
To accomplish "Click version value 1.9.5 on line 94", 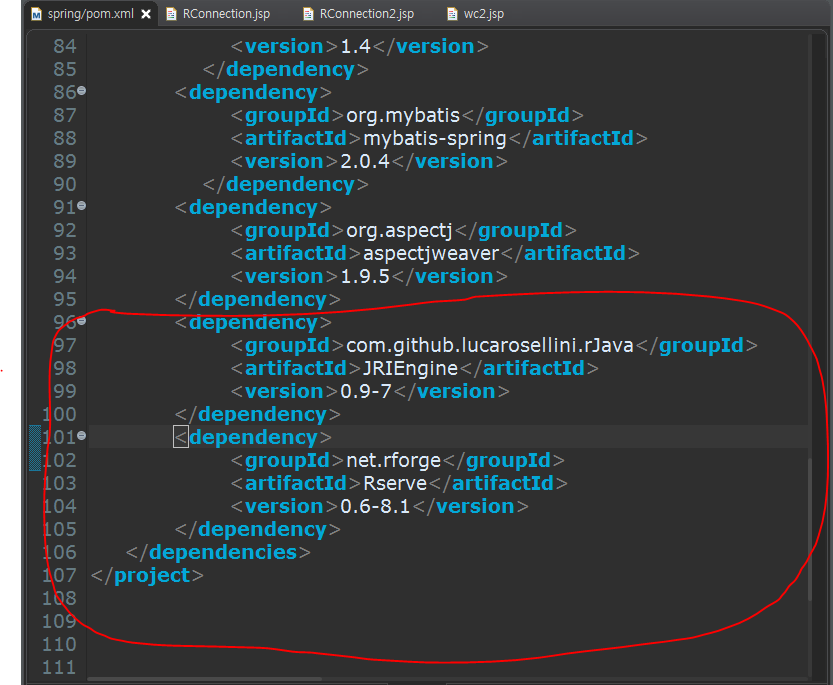I will click(x=365, y=276).
